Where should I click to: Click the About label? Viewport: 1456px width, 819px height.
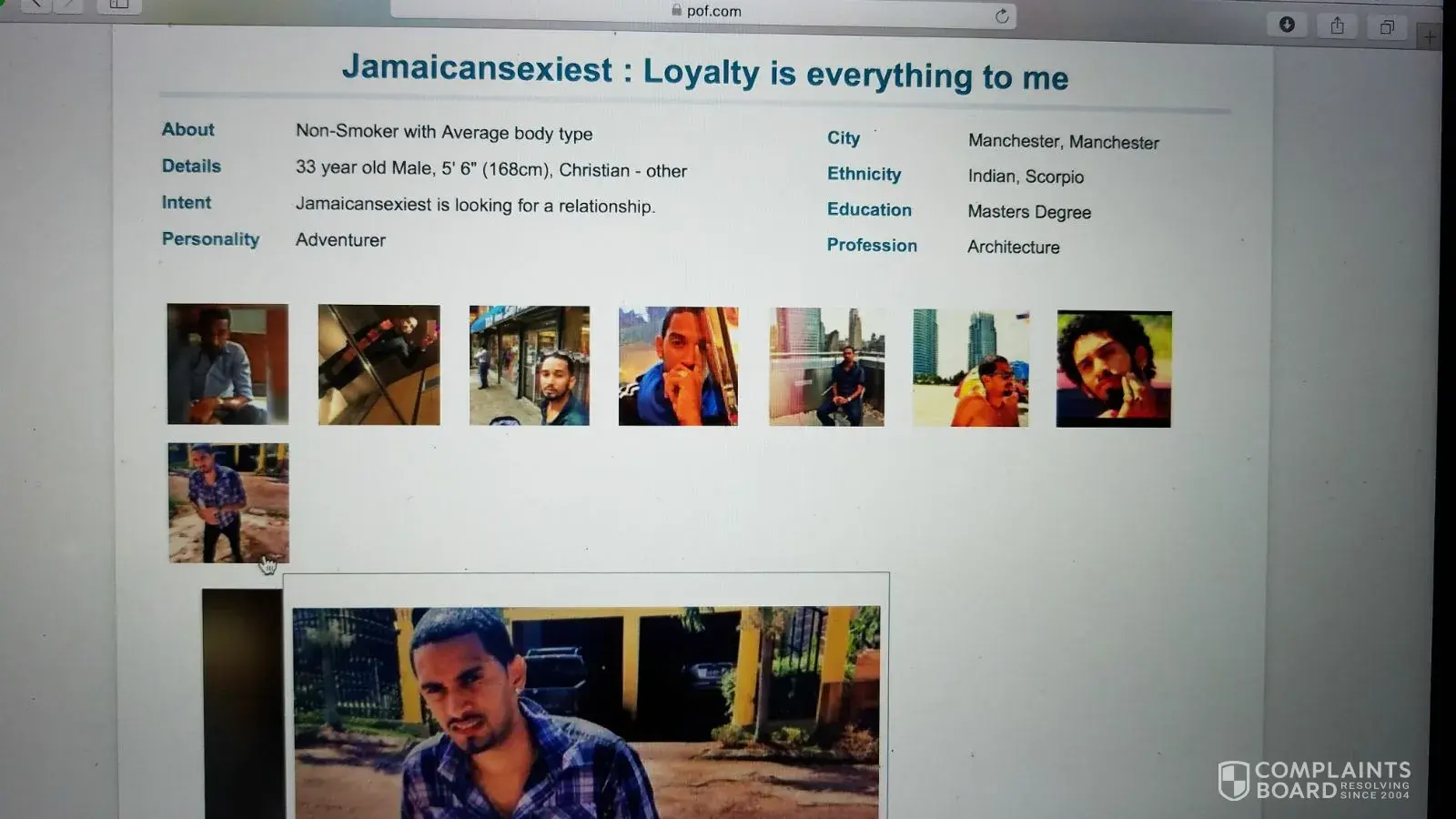(188, 129)
